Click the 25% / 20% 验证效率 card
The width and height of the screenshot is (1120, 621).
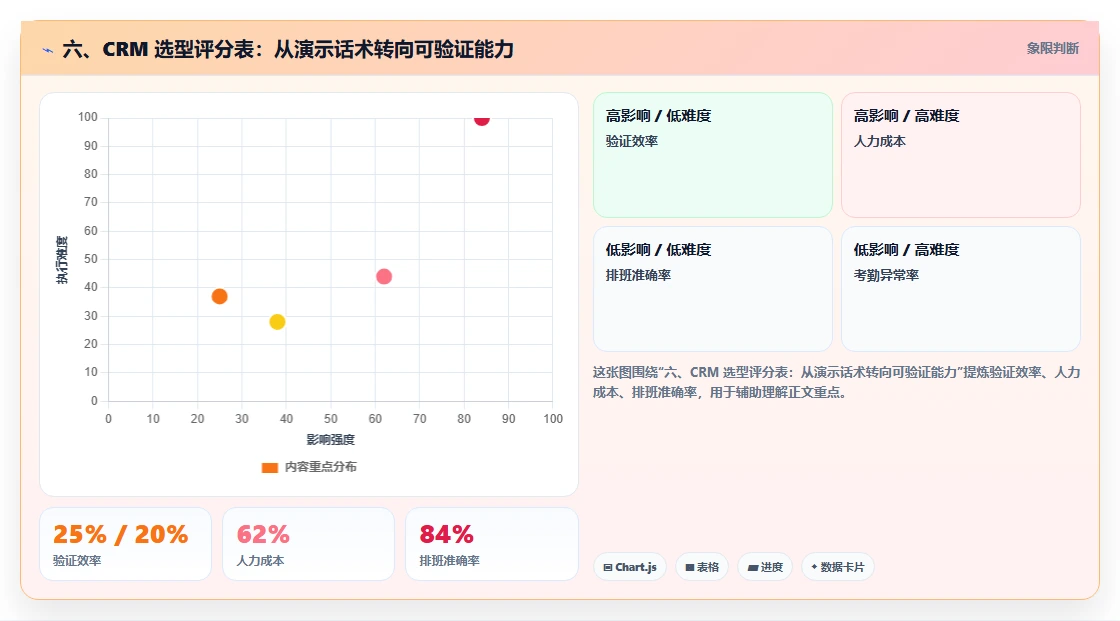click(125, 544)
